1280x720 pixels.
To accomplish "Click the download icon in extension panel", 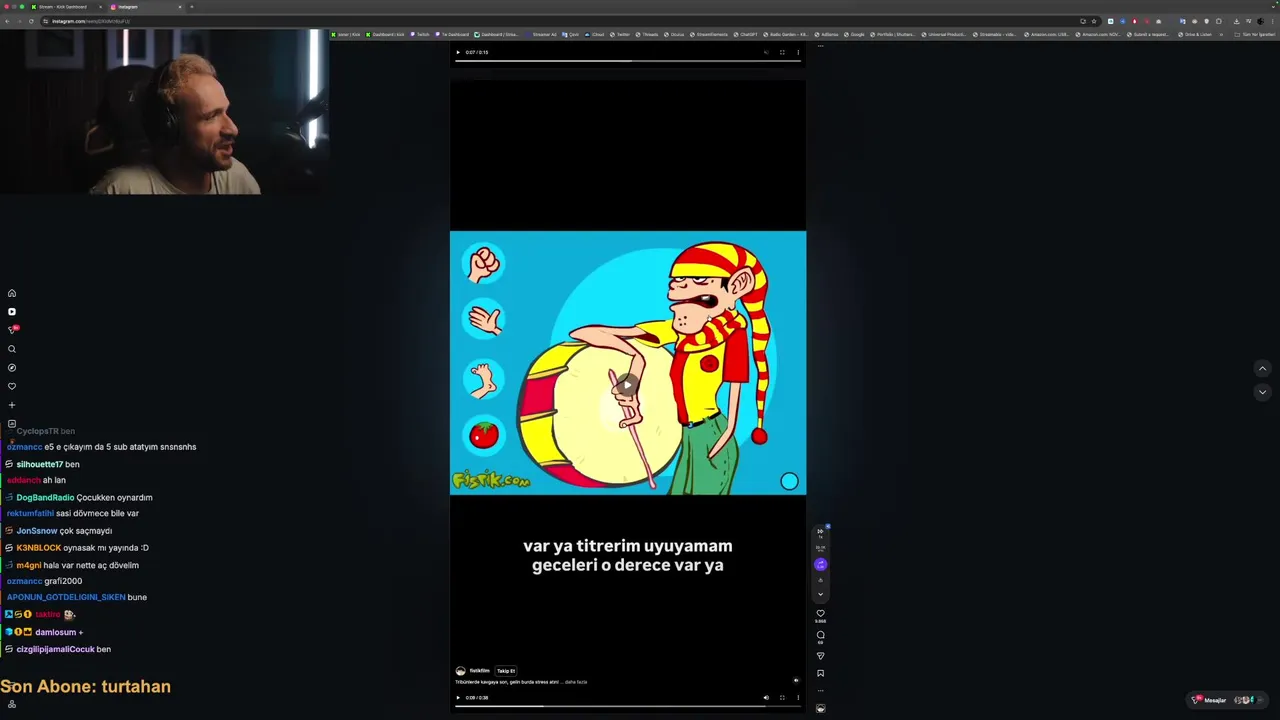I will pos(820,580).
